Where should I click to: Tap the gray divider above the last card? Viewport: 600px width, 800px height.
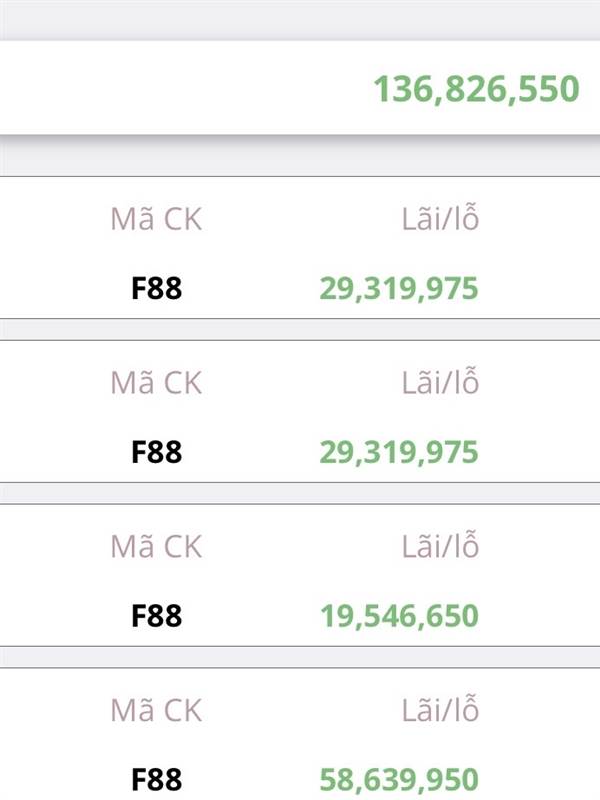coord(300,657)
